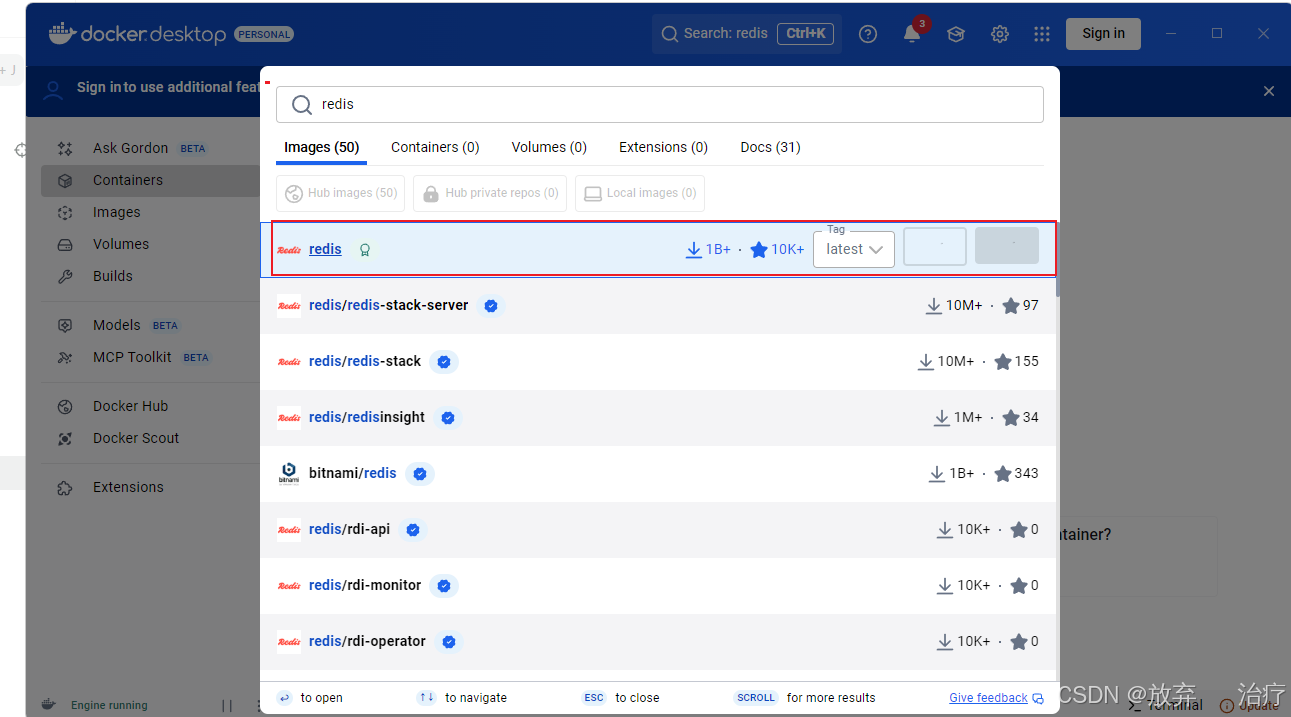Image resolution: width=1291 pixels, height=717 pixels.
Task: Open Images in the sidebar
Action: tap(116, 212)
